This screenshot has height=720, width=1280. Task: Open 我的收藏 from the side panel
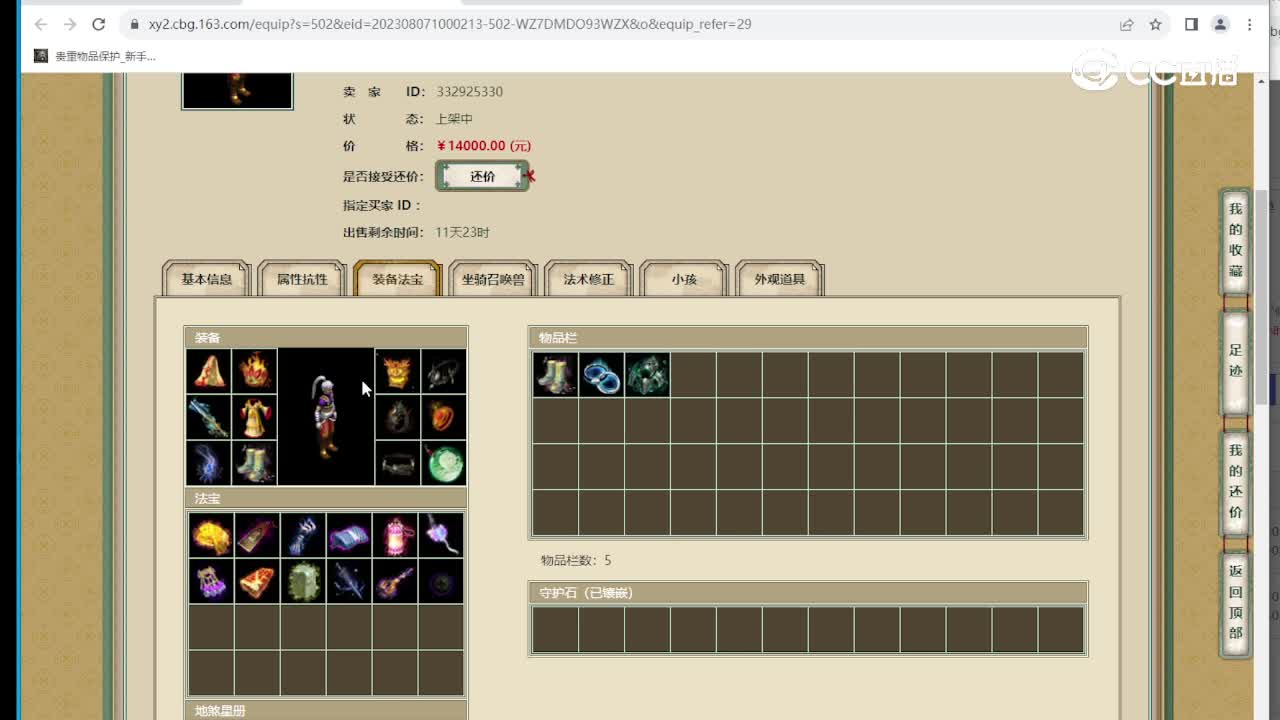click(1236, 240)
